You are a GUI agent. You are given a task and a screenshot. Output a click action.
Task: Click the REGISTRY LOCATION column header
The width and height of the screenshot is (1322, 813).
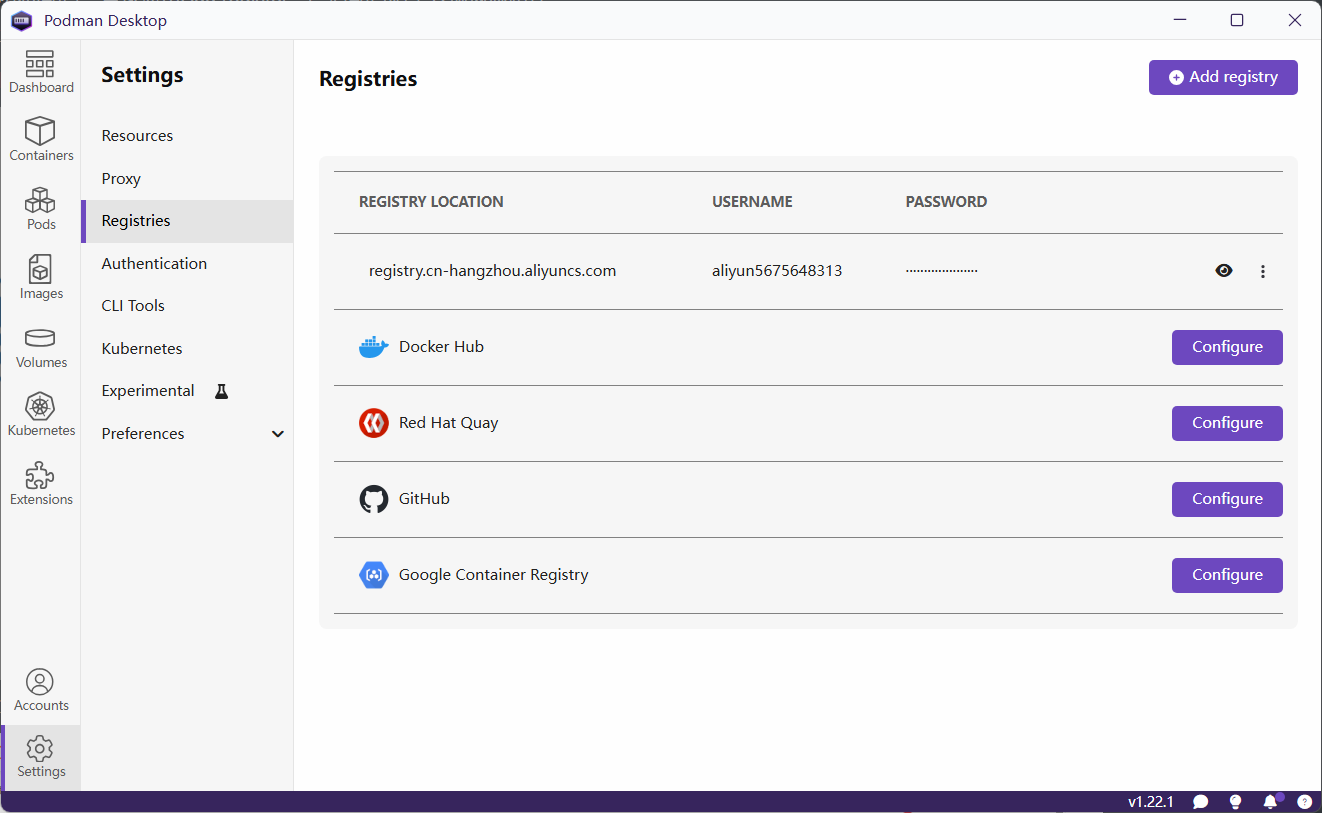[431, 202]
